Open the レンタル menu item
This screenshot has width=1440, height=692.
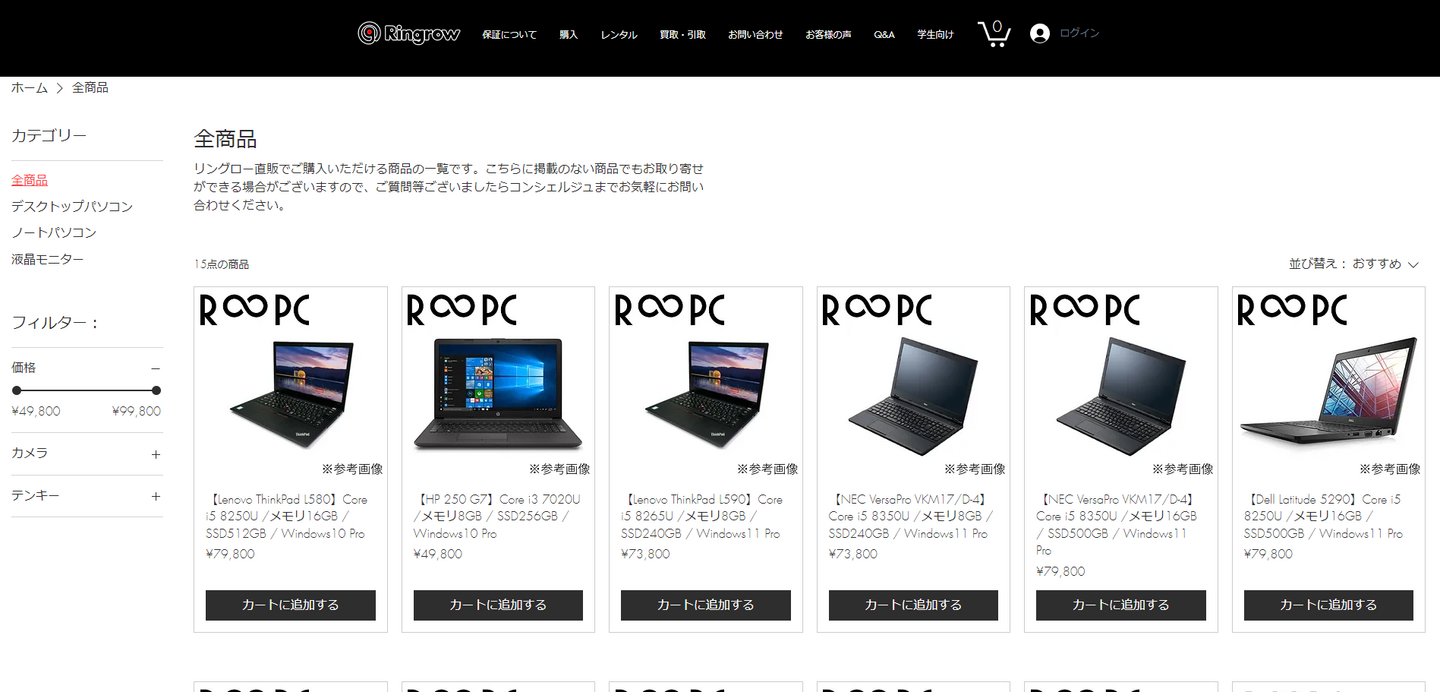tap(618, 35)
